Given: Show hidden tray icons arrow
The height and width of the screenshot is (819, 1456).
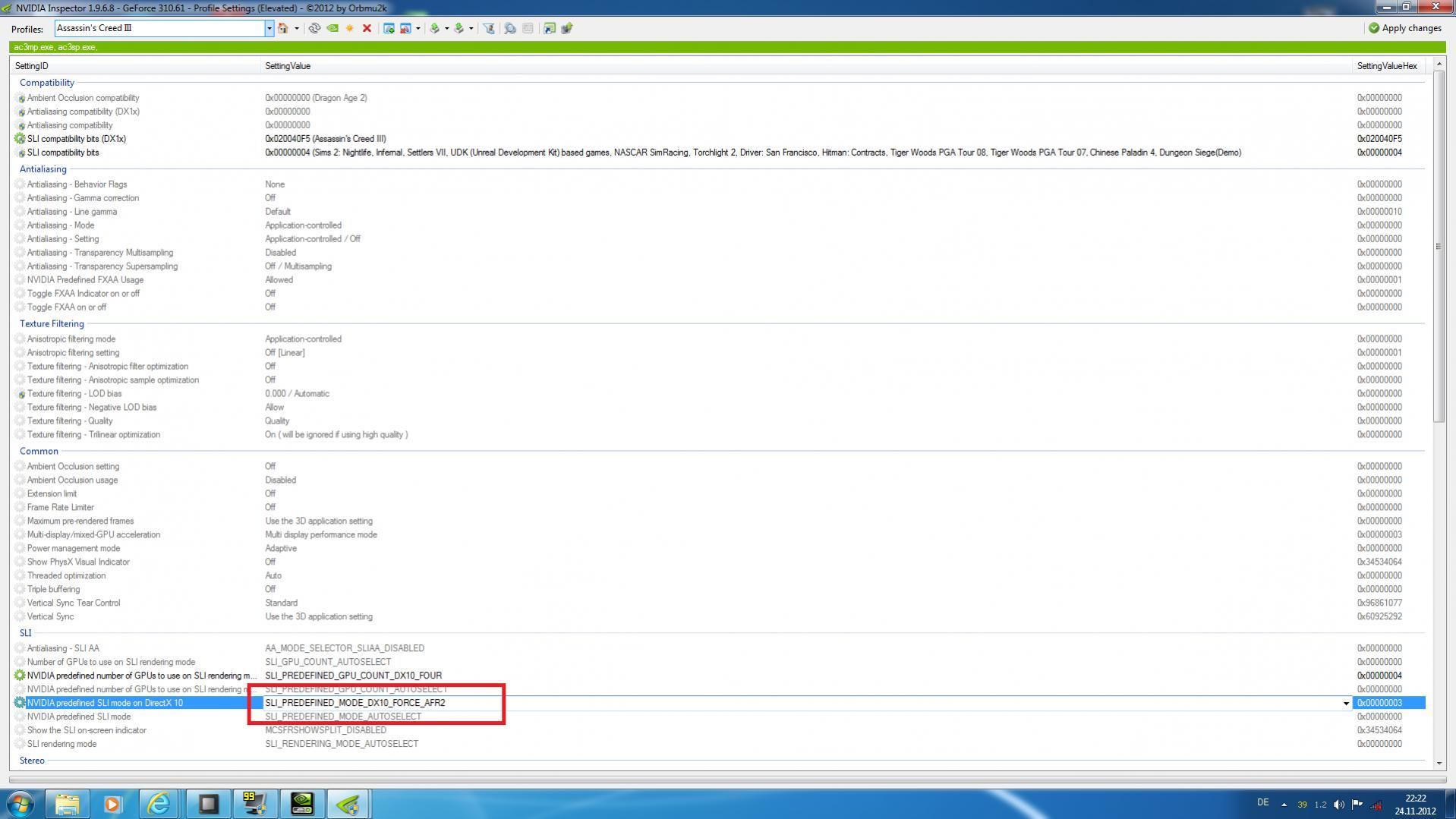Looking at the screenshot, I should point(1284,805).
